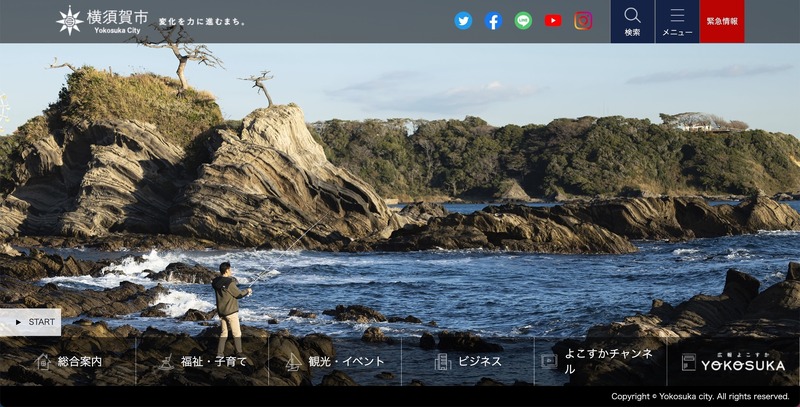Click the house icon beside 総合案内
This screenshot has width=800, height=407.
point(42,362)
